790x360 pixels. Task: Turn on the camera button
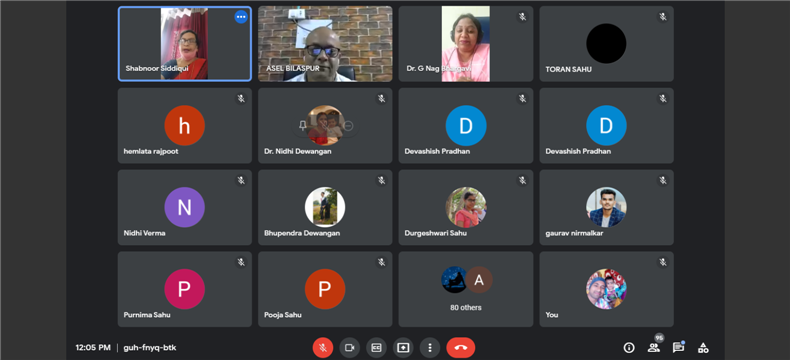pyautogui.click(x=349, y=347)
